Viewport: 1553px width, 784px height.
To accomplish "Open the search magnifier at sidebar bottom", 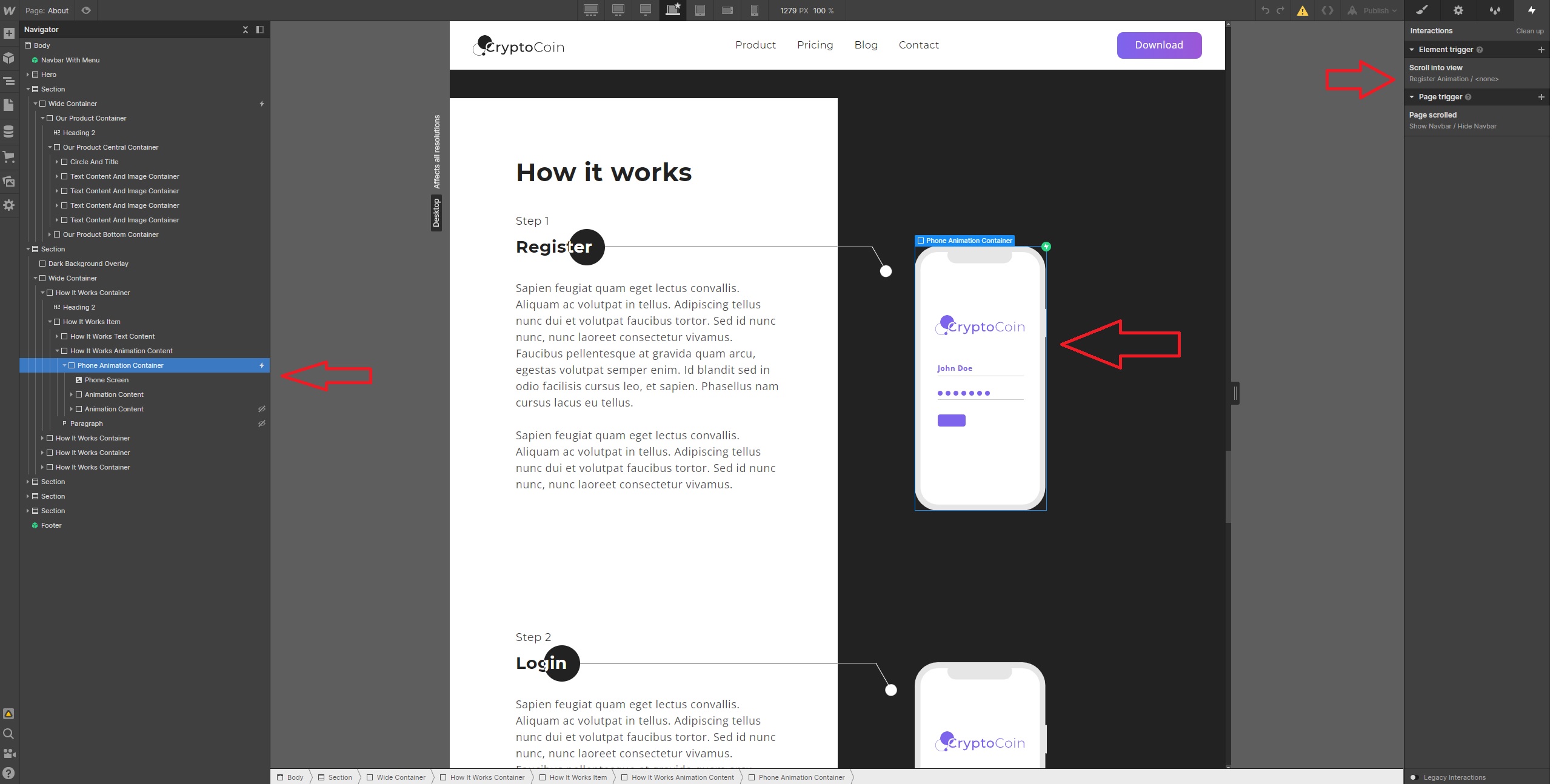I will 9,734.
